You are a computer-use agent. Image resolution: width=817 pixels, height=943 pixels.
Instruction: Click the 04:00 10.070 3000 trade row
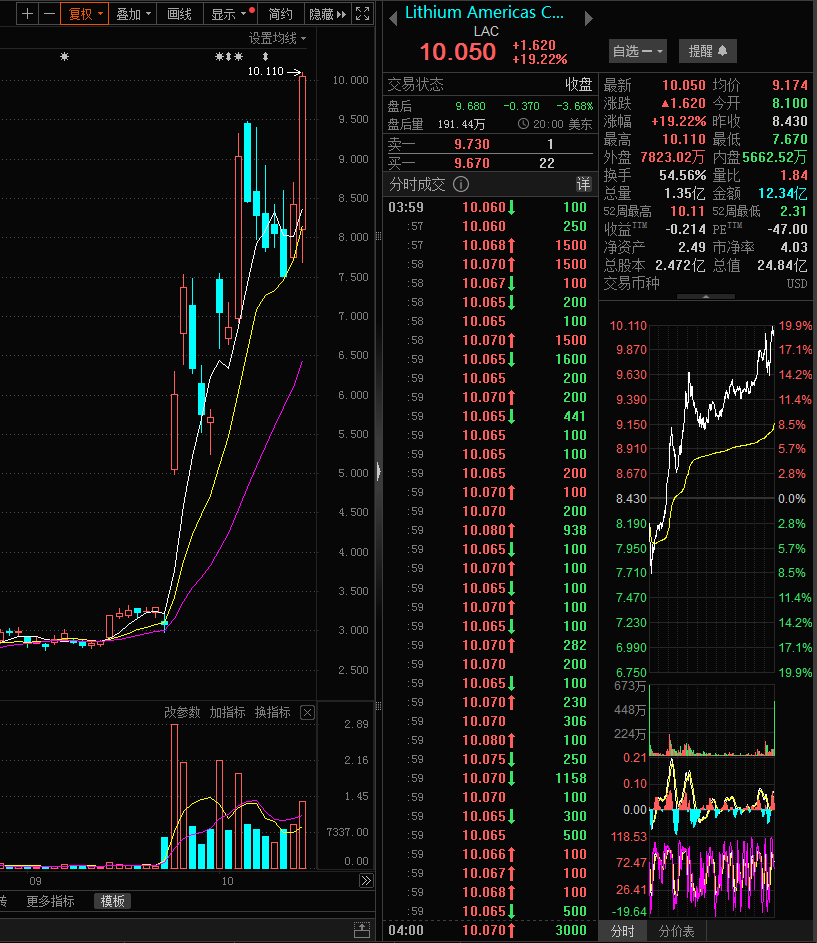click(490, 930)
